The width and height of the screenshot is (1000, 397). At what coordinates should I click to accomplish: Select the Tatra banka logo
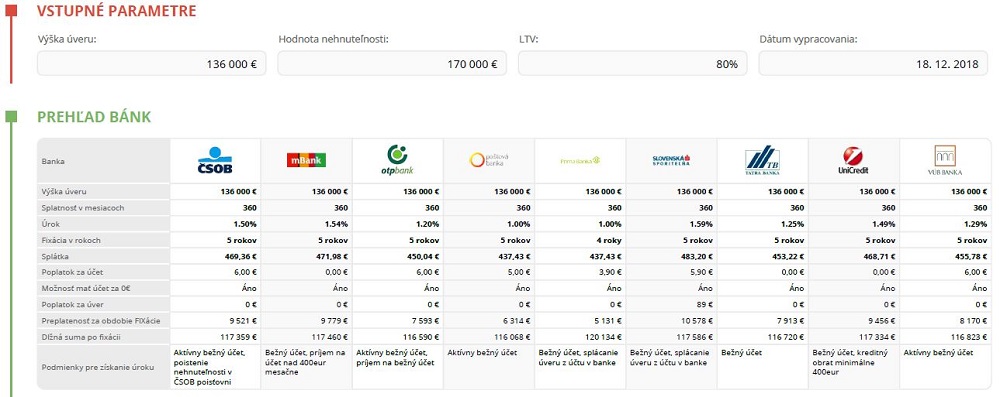pyautogui.click(x=762, y=160)
